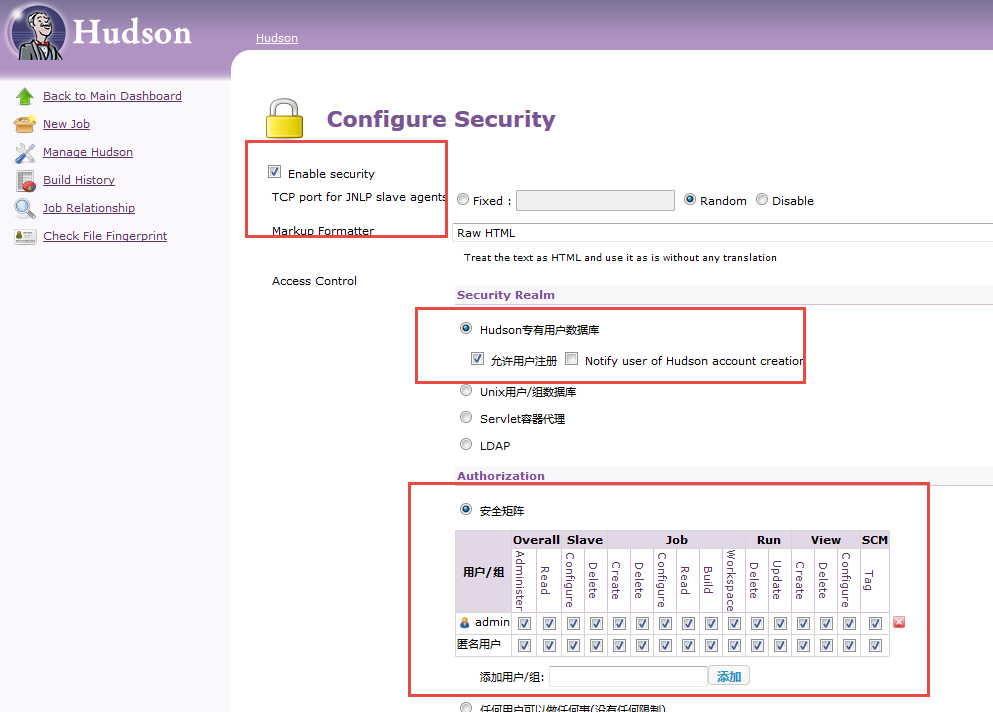The image size is (993, 712).
Task: Select Servlet容器代理 radio button
Action: [466, 417]
